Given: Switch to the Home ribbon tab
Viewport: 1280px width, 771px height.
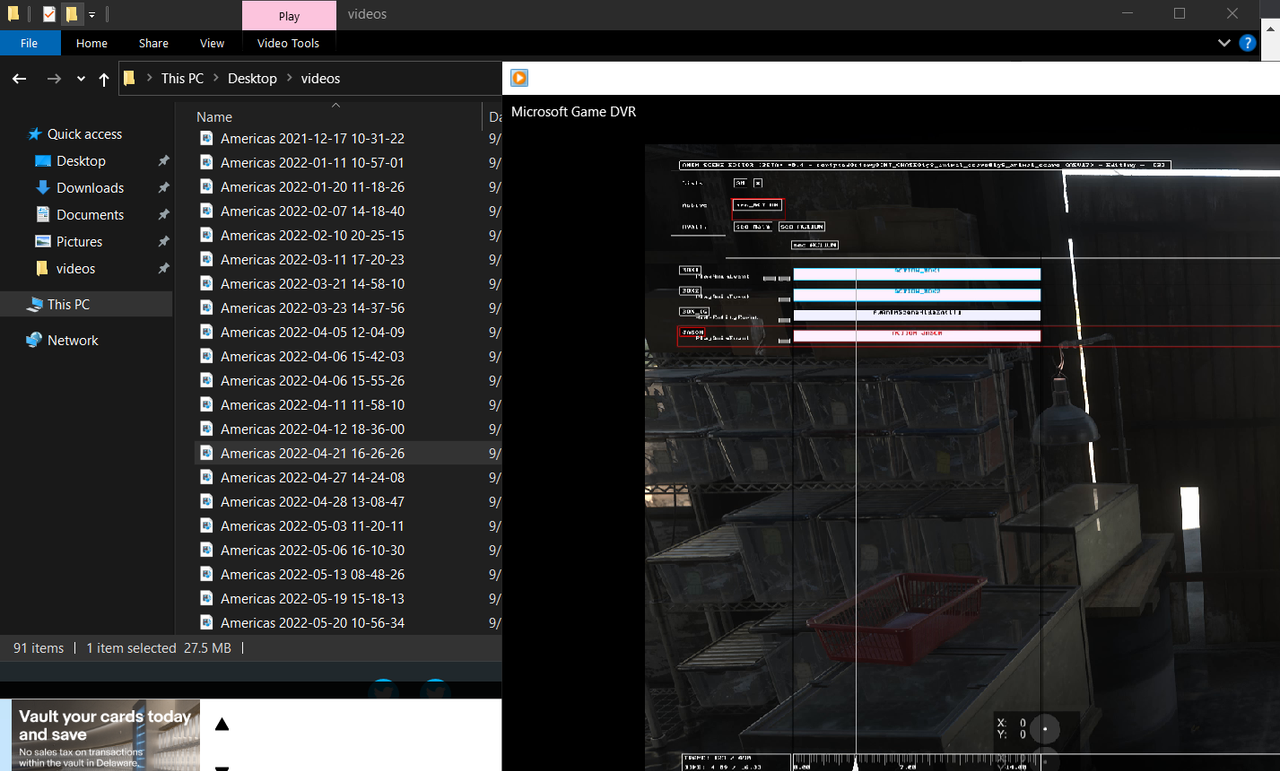Looking at the screenshot, I should [91, 43].
